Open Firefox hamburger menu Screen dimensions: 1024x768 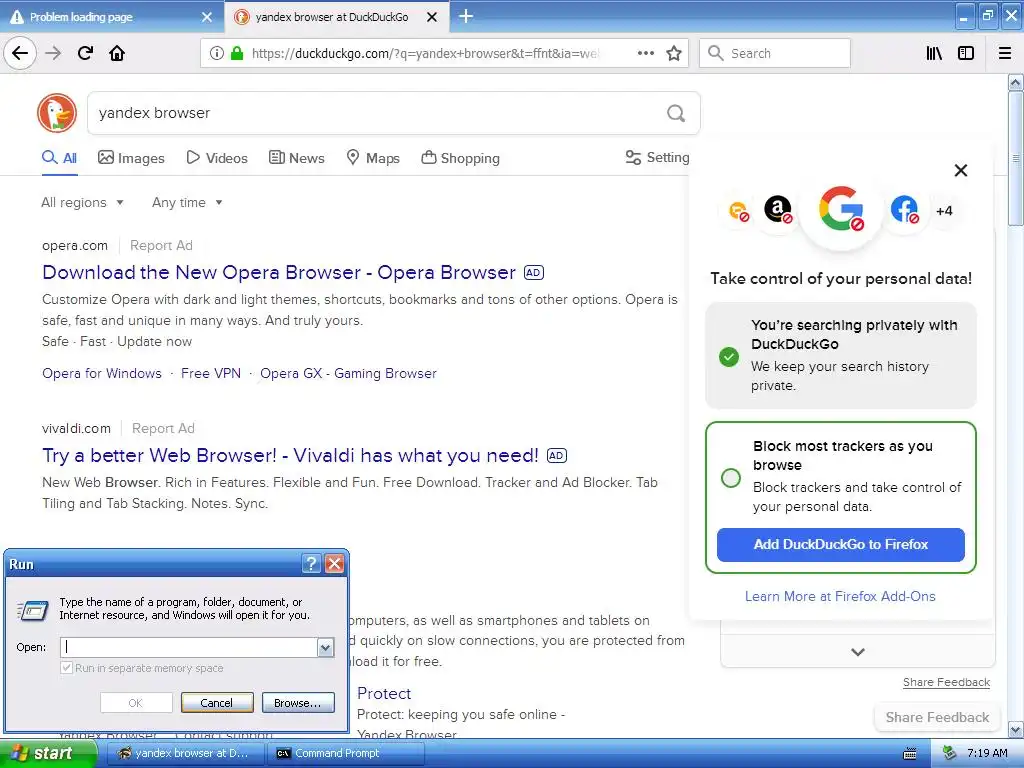(1005, 53)
